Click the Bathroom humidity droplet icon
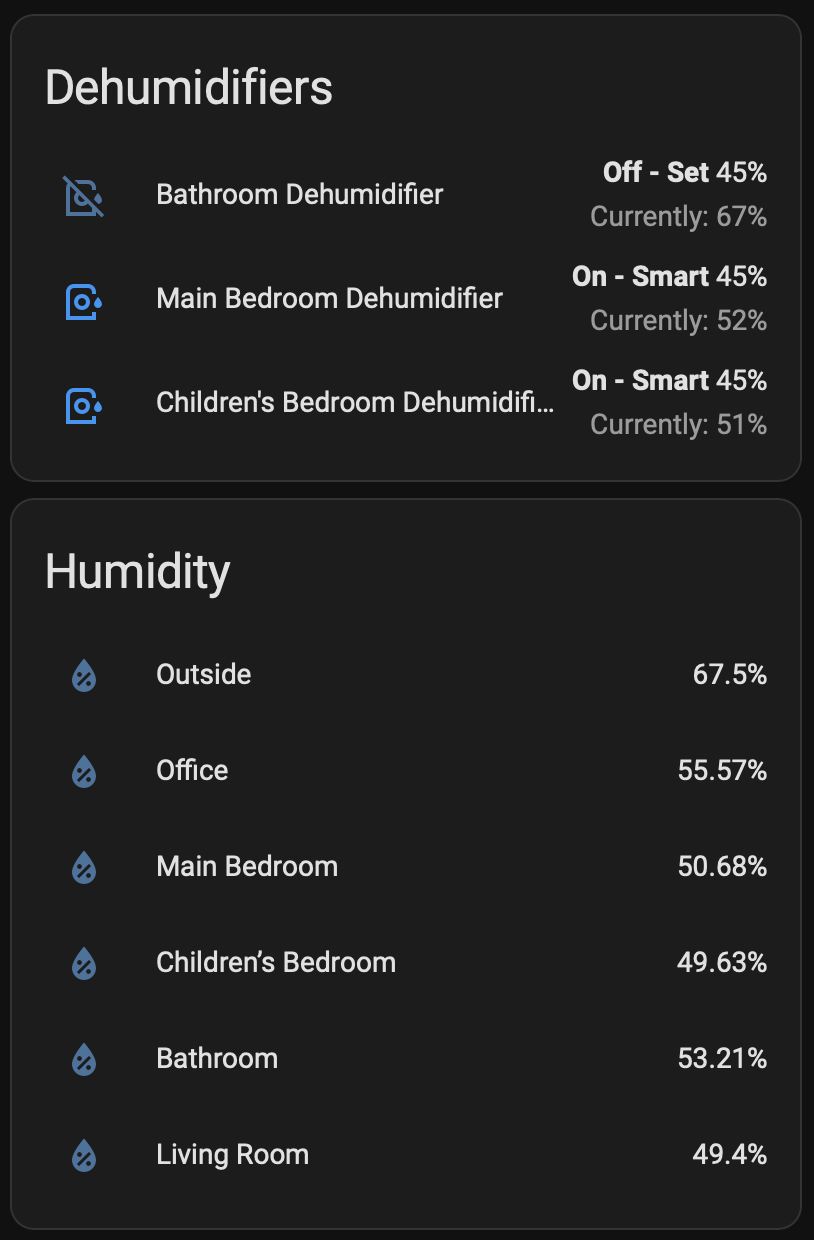Image resolution: width=814 pixels, height=1240 pixels. [x=84, y=1058]
